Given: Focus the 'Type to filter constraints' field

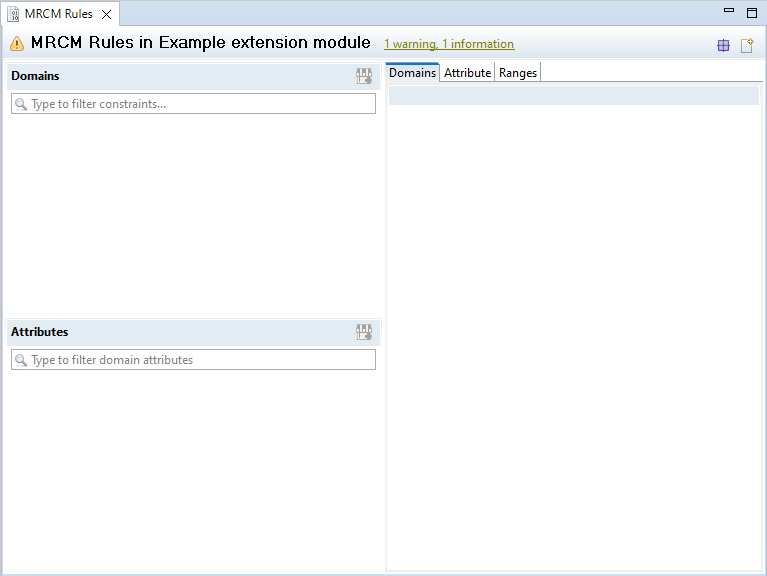Looking at the screenshot, I should pyautogui.click(x=200, y=104).
